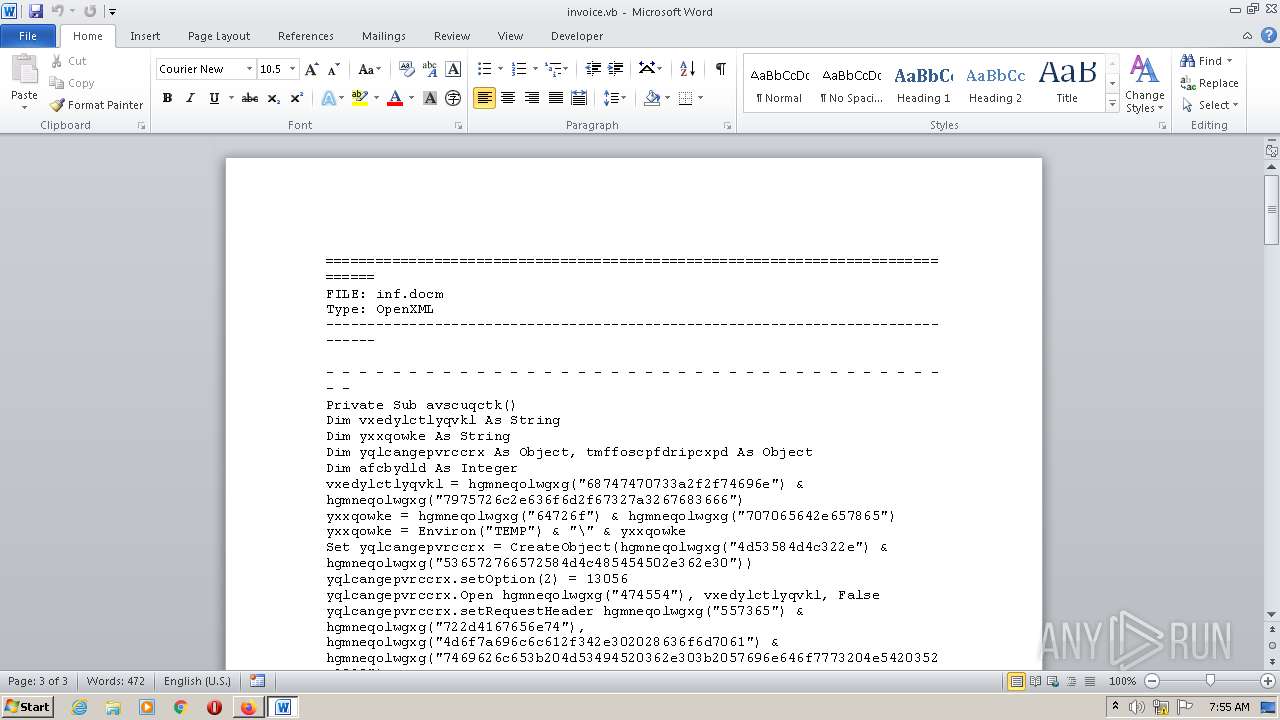The width and height of the screenshot is (1280, 720).
Task: Click the Sort icon
Action: (x=687, y=69)
